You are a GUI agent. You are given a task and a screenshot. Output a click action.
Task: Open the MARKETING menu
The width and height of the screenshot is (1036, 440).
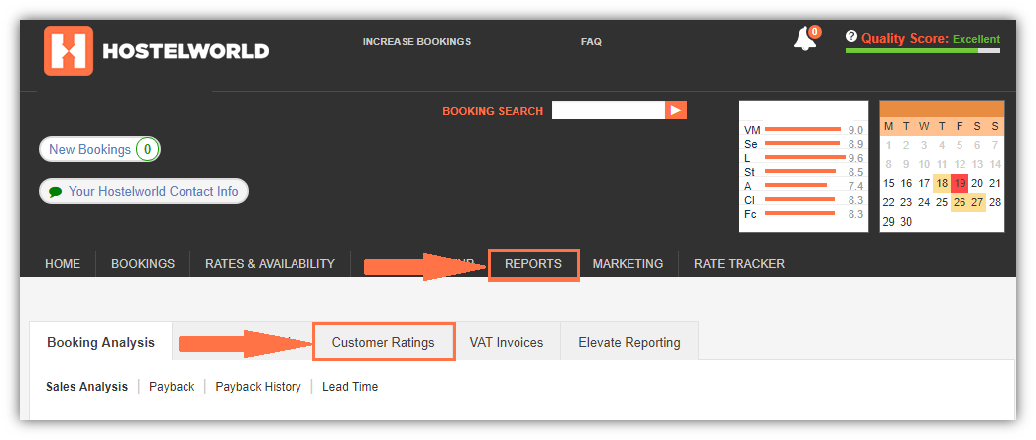(628, 264)
